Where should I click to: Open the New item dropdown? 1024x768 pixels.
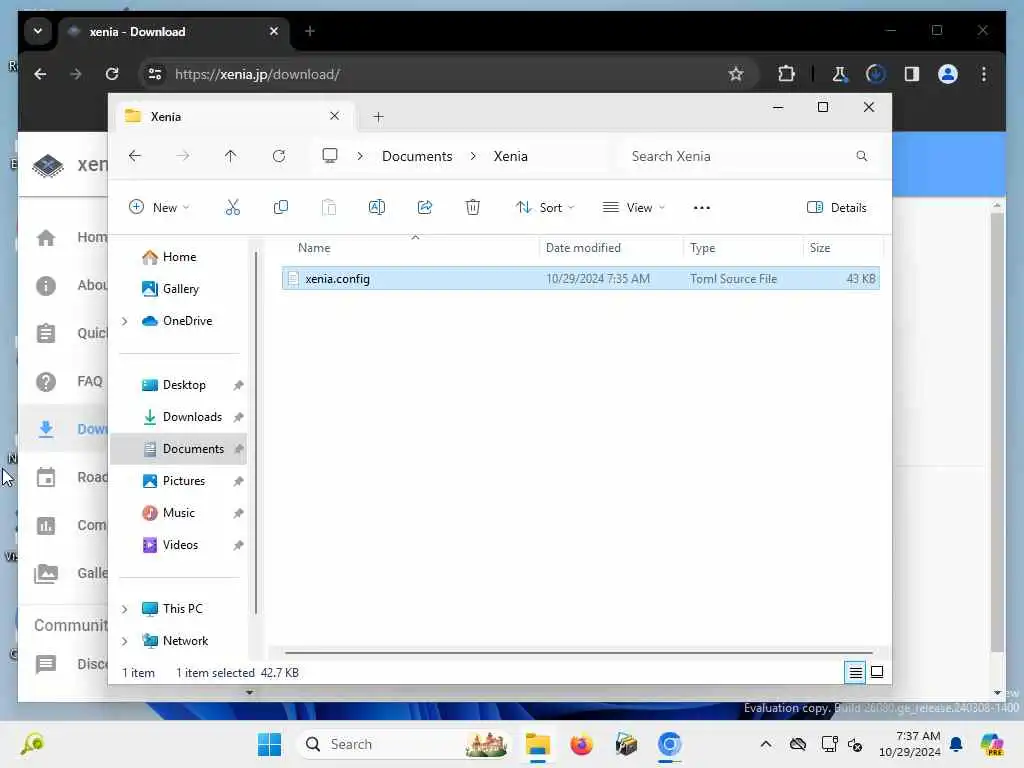(159, 208)
